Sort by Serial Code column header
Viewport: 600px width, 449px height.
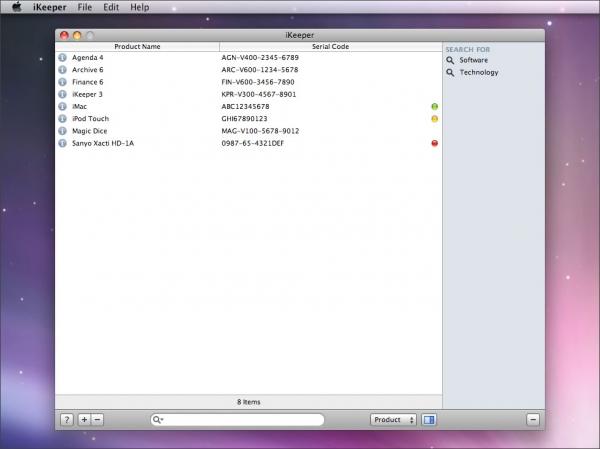click(331, 47)
